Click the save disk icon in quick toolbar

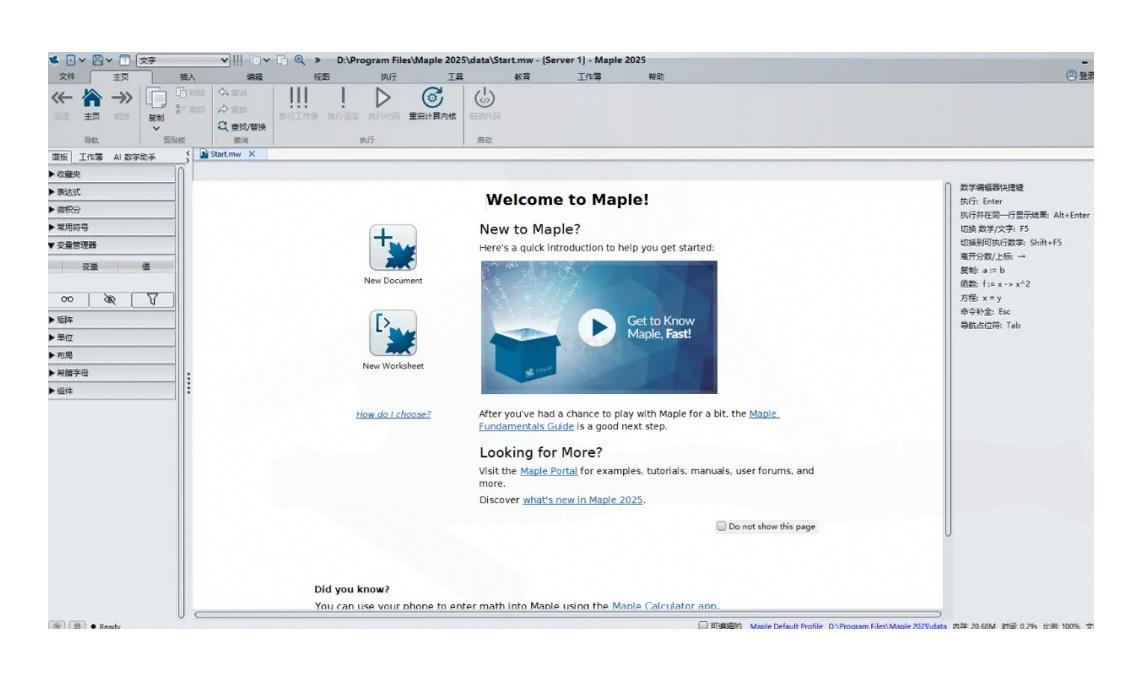click(x=98, y=60)
